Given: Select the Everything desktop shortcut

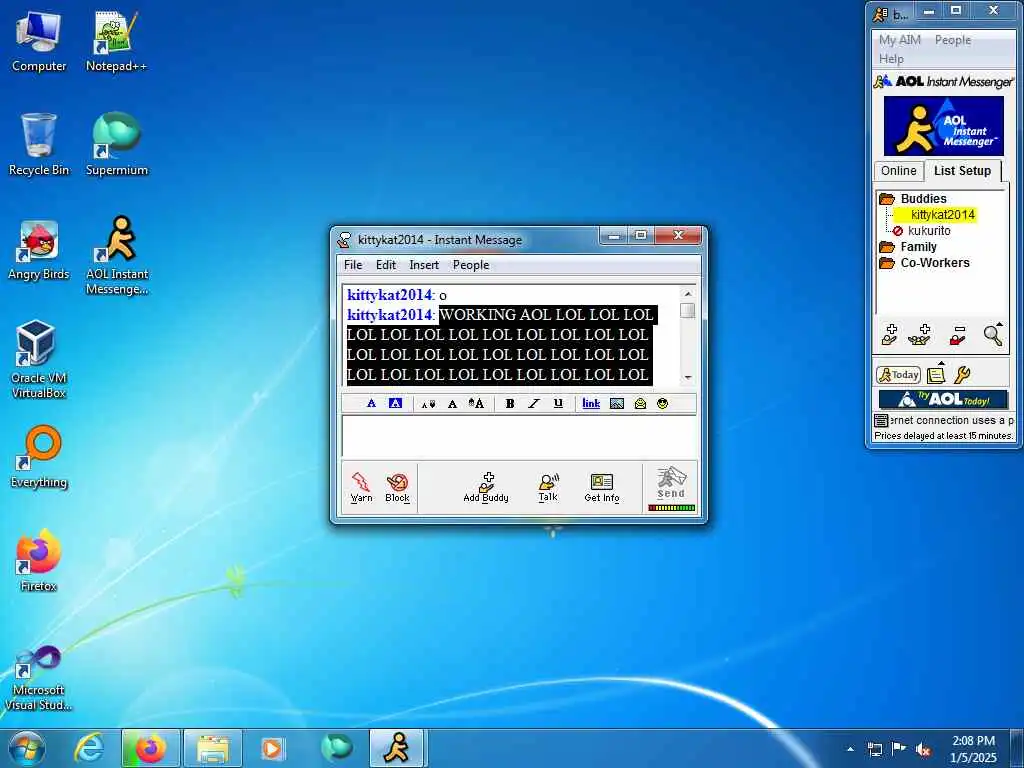Looking at the screenshot, I should point(39,457).
